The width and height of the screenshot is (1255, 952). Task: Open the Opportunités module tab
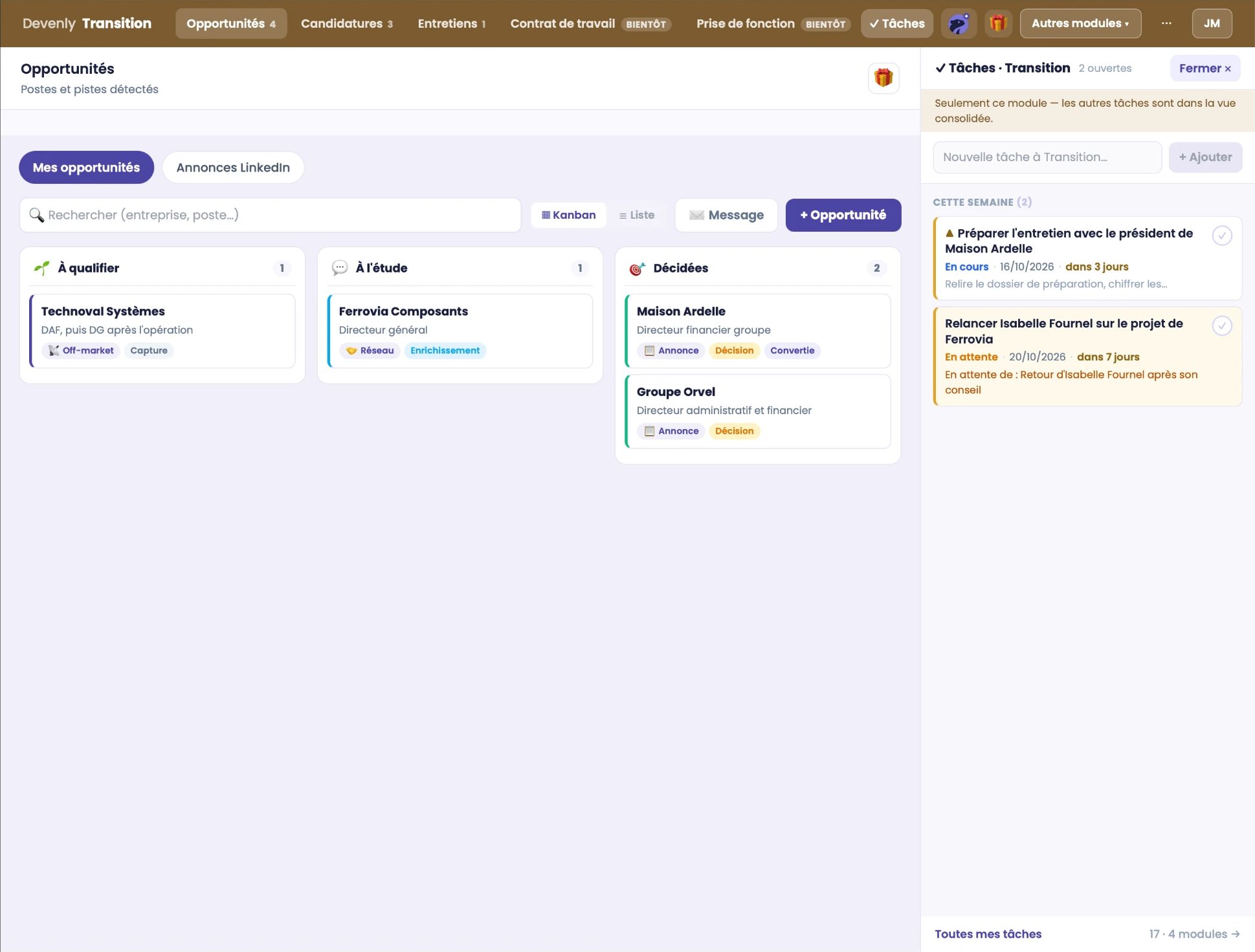click(x=231, y=24)
